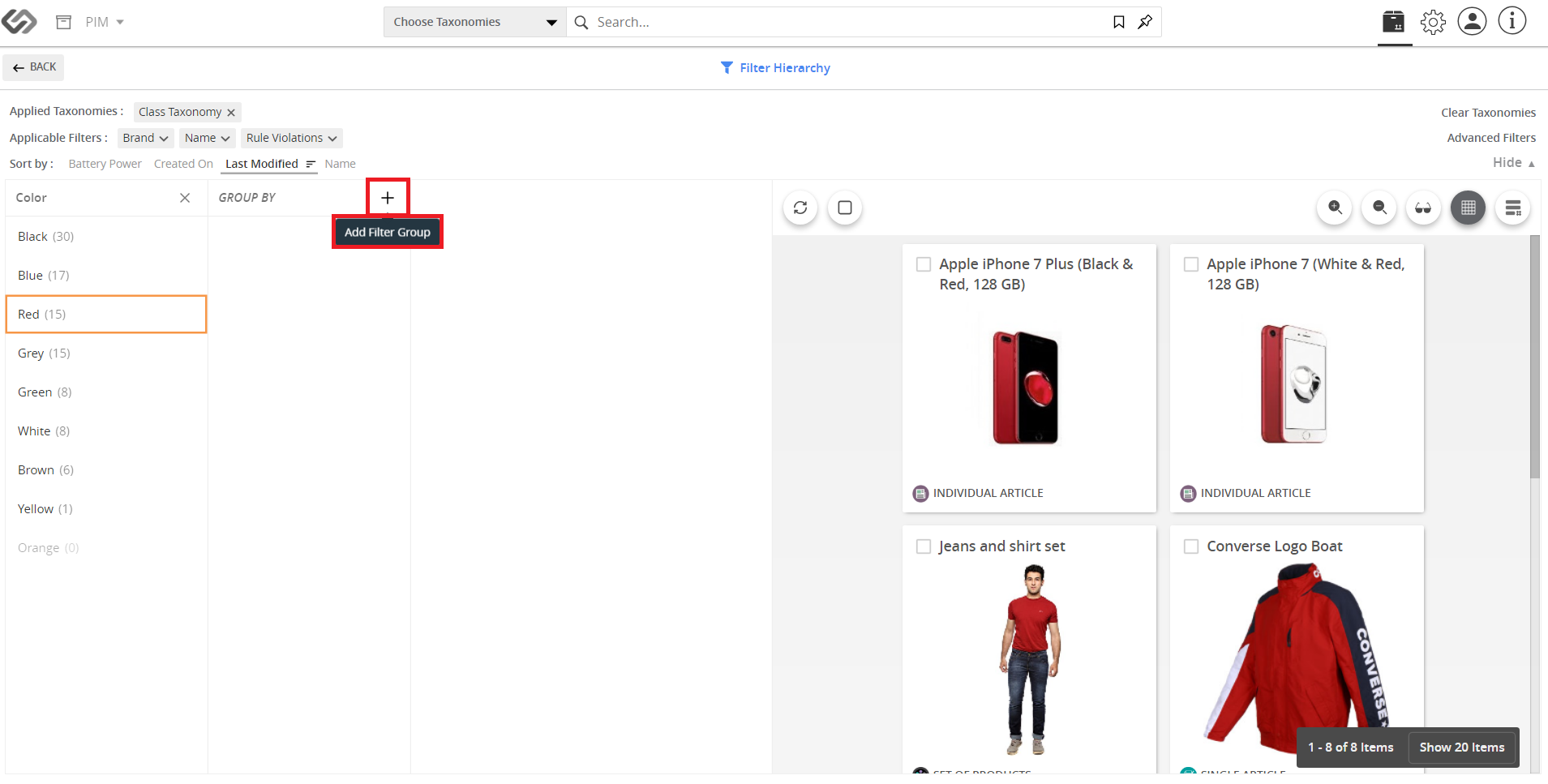The image size is (1548, 784).
Task: Click the zoom in icon
Action: 1335,208
